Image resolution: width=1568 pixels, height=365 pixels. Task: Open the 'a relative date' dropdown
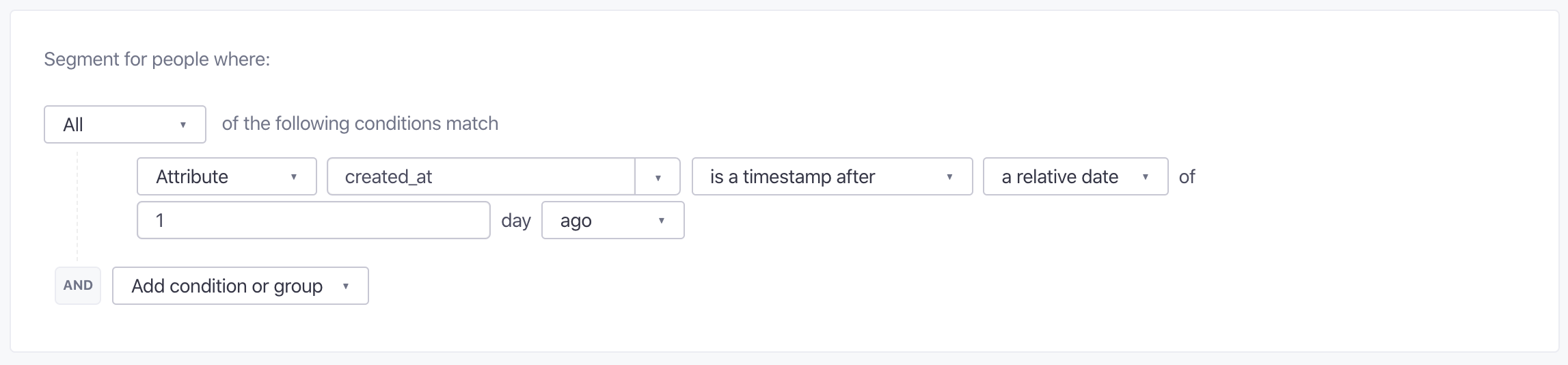click(x=1076, y=176)
